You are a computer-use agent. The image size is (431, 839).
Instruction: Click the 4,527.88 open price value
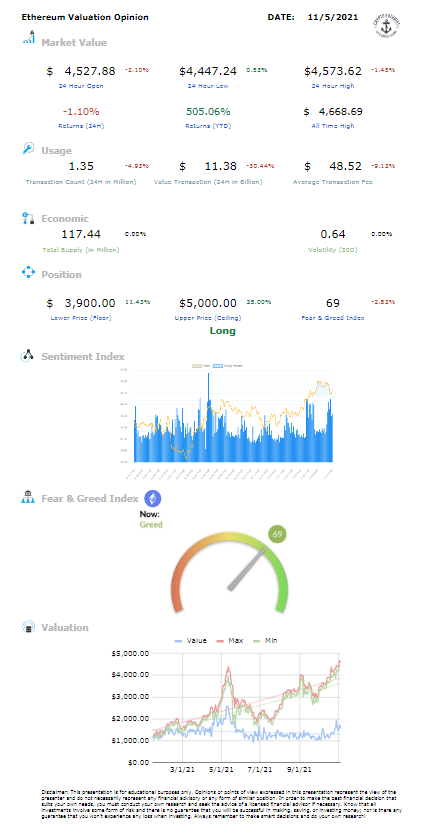click(x=90, y=71)
